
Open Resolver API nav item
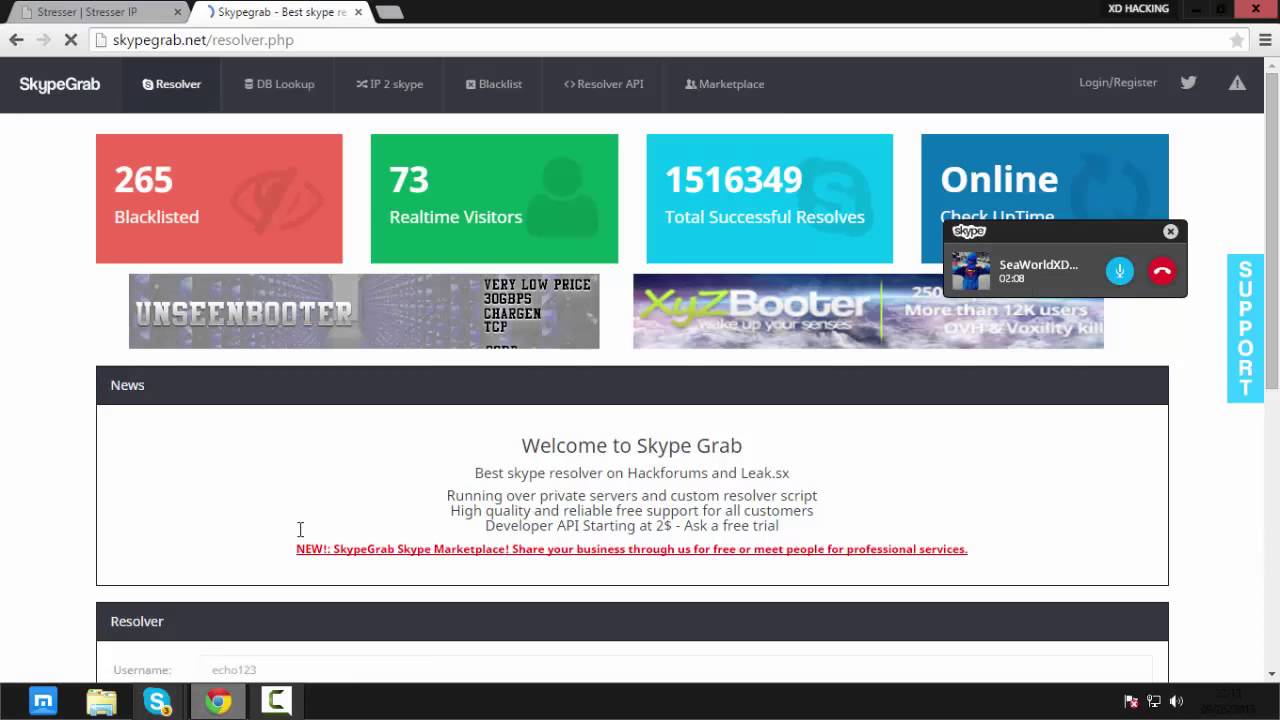(x=604, y=84)
